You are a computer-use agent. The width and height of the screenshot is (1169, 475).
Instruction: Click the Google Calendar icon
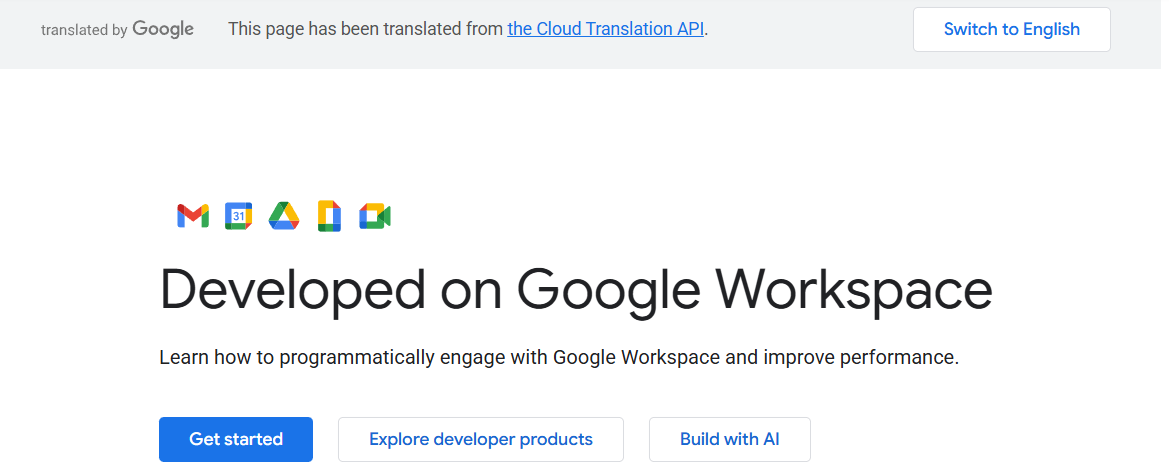[238, 215]
